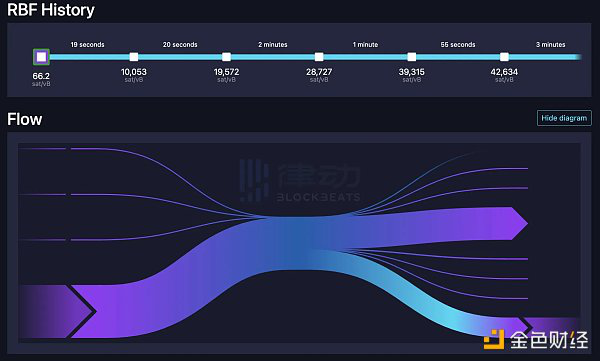Screen dimensions: 600x361
Task: Choose the 39,315 sat/vB timeline square
Action: (412, 57)
